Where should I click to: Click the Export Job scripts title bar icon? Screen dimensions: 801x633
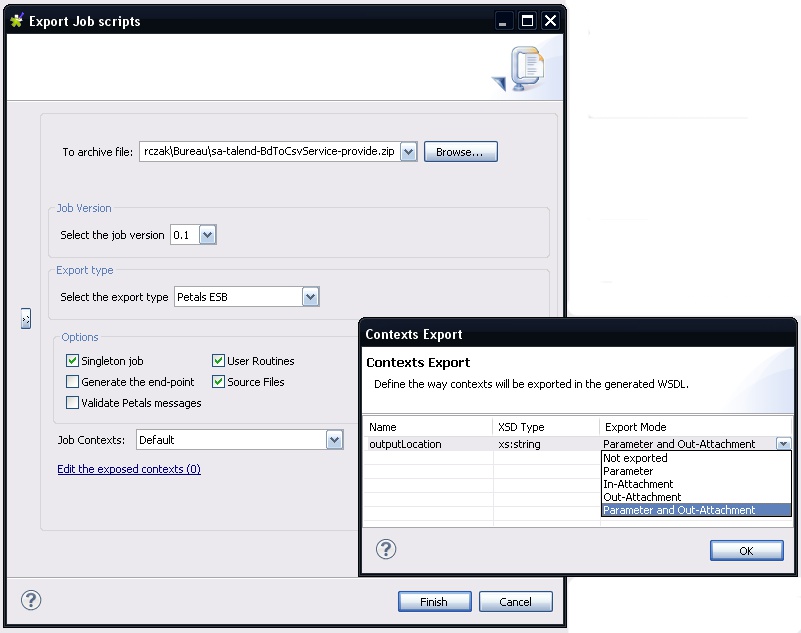[x=17, y=20]
